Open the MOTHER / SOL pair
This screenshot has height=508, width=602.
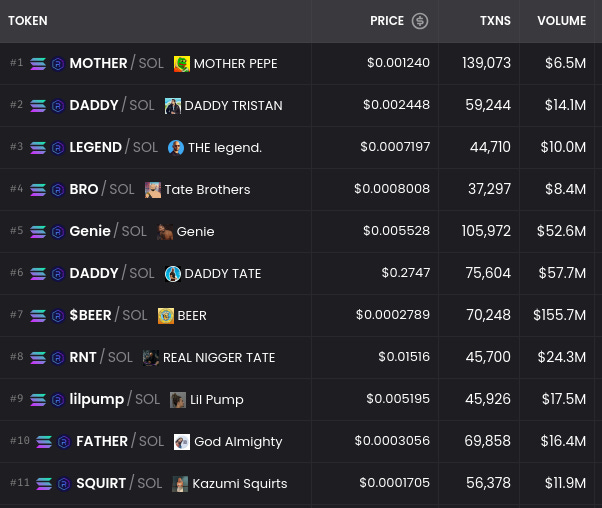[x=117, y=63]
